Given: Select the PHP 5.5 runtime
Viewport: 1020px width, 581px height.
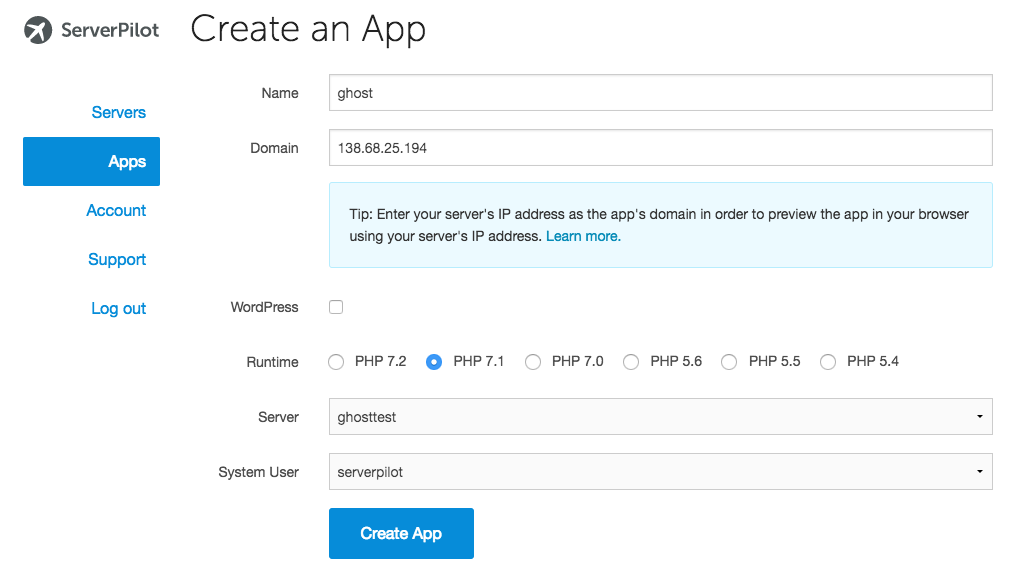Looking at the screenshot, I should (x=729, y=361).
